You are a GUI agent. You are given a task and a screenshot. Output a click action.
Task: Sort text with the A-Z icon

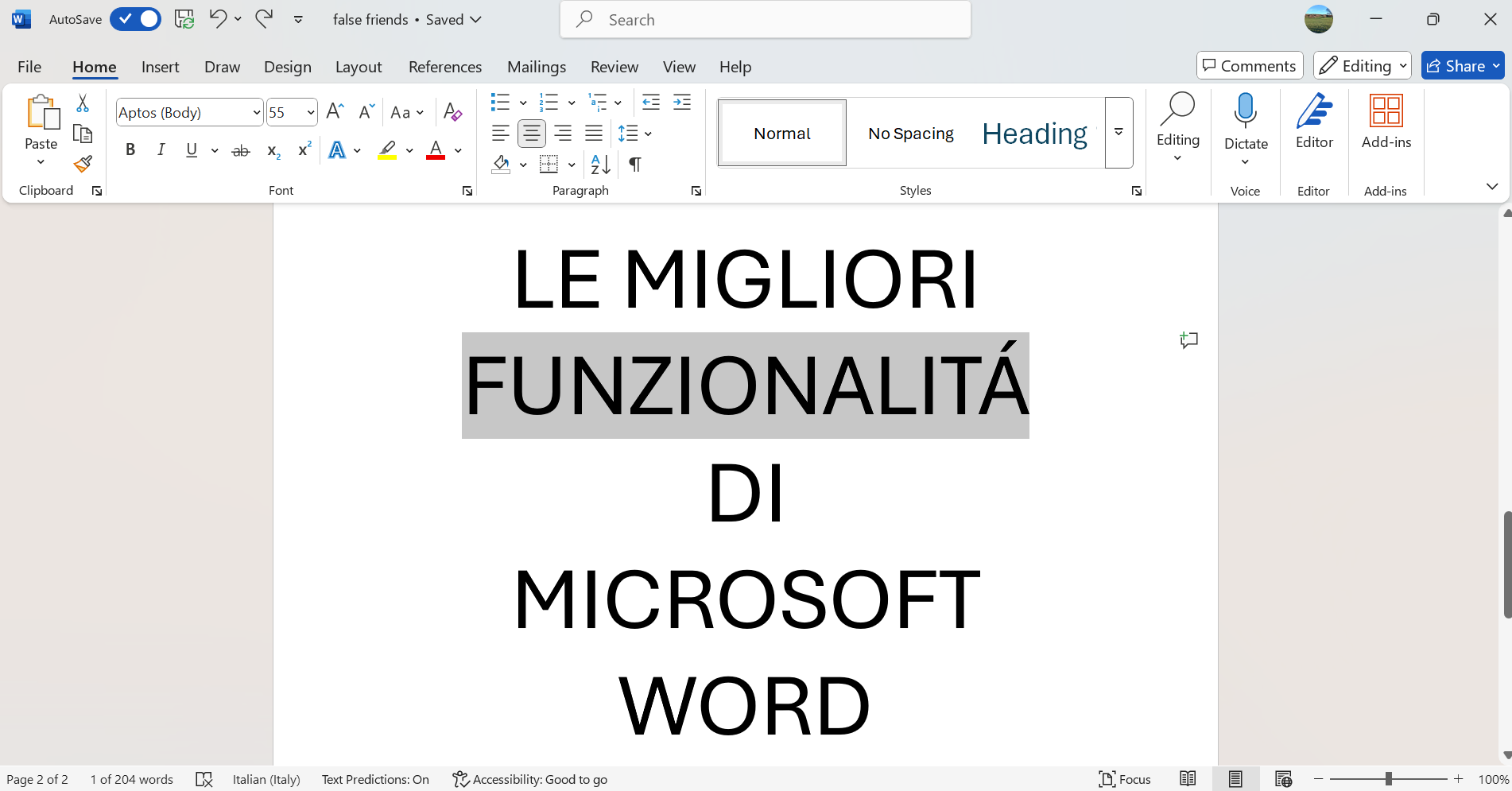click(x=601, y=165)
